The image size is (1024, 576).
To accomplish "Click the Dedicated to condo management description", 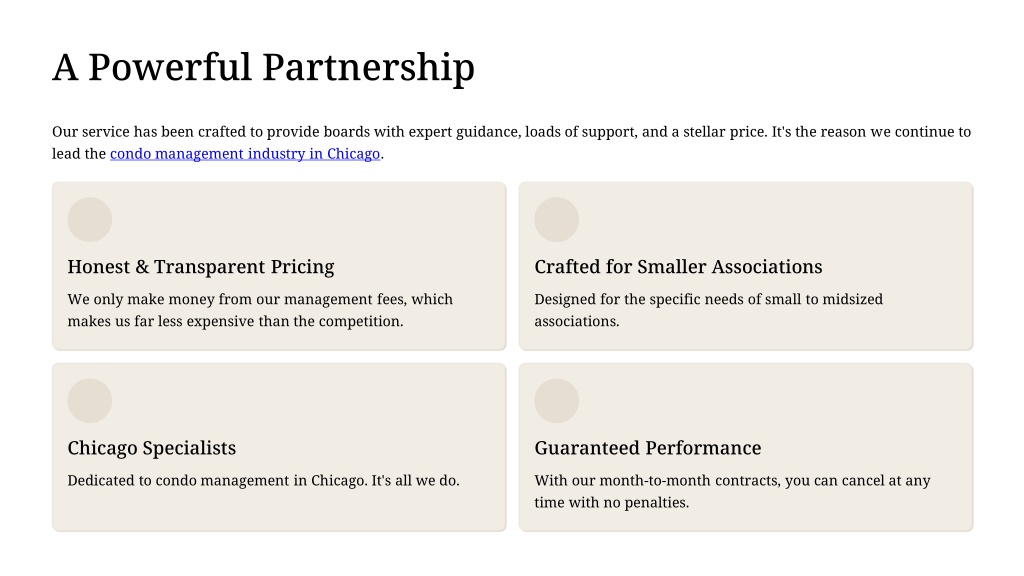I will click(x=263, y=481).
